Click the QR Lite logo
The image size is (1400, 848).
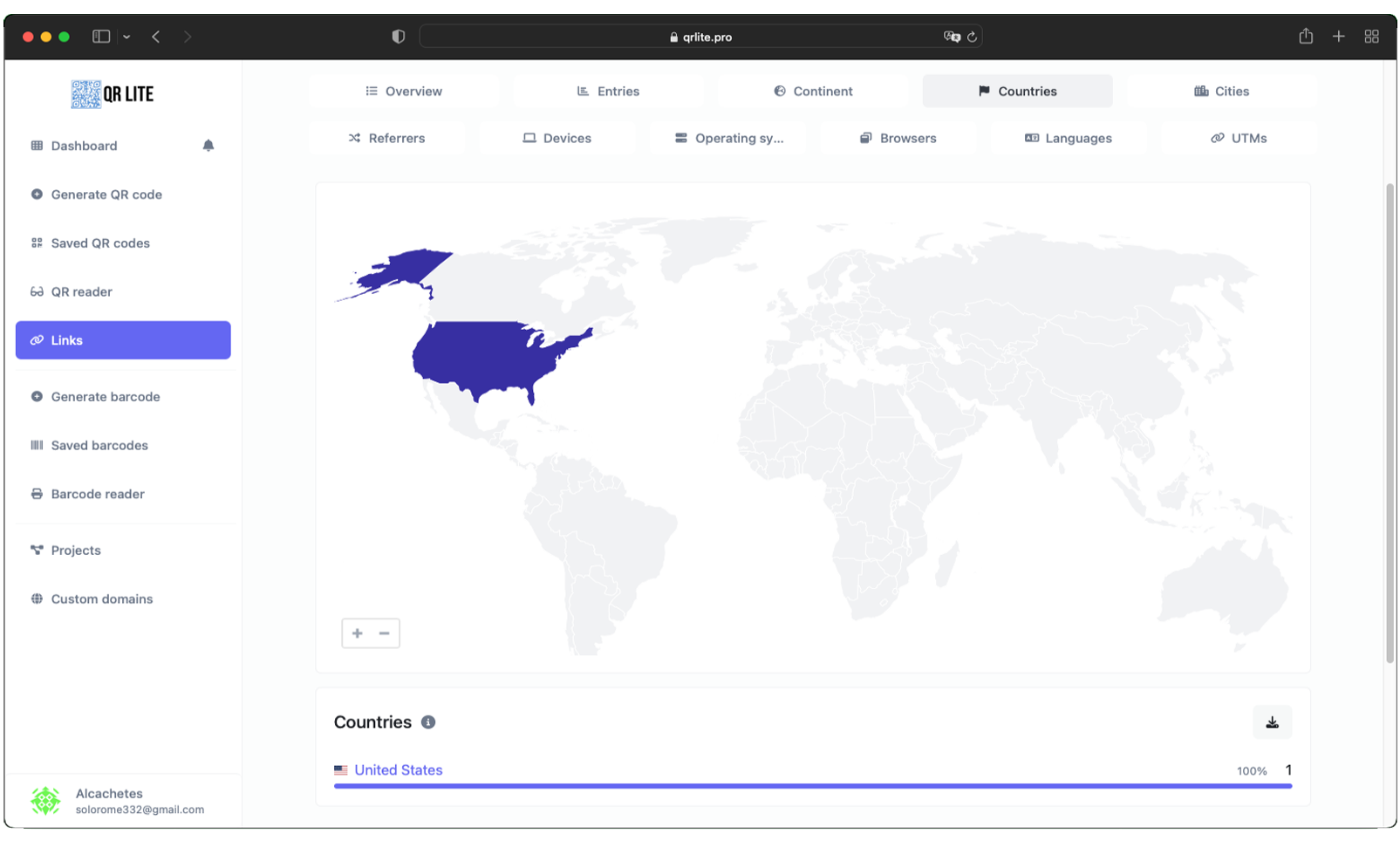[113, 94]
